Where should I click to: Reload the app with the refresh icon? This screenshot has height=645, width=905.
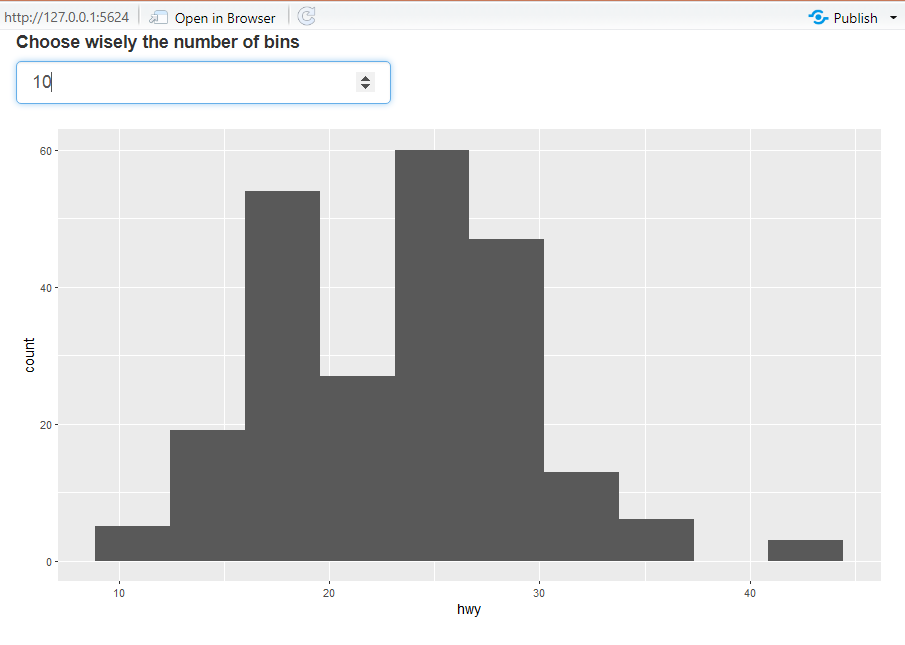[307, 16]
